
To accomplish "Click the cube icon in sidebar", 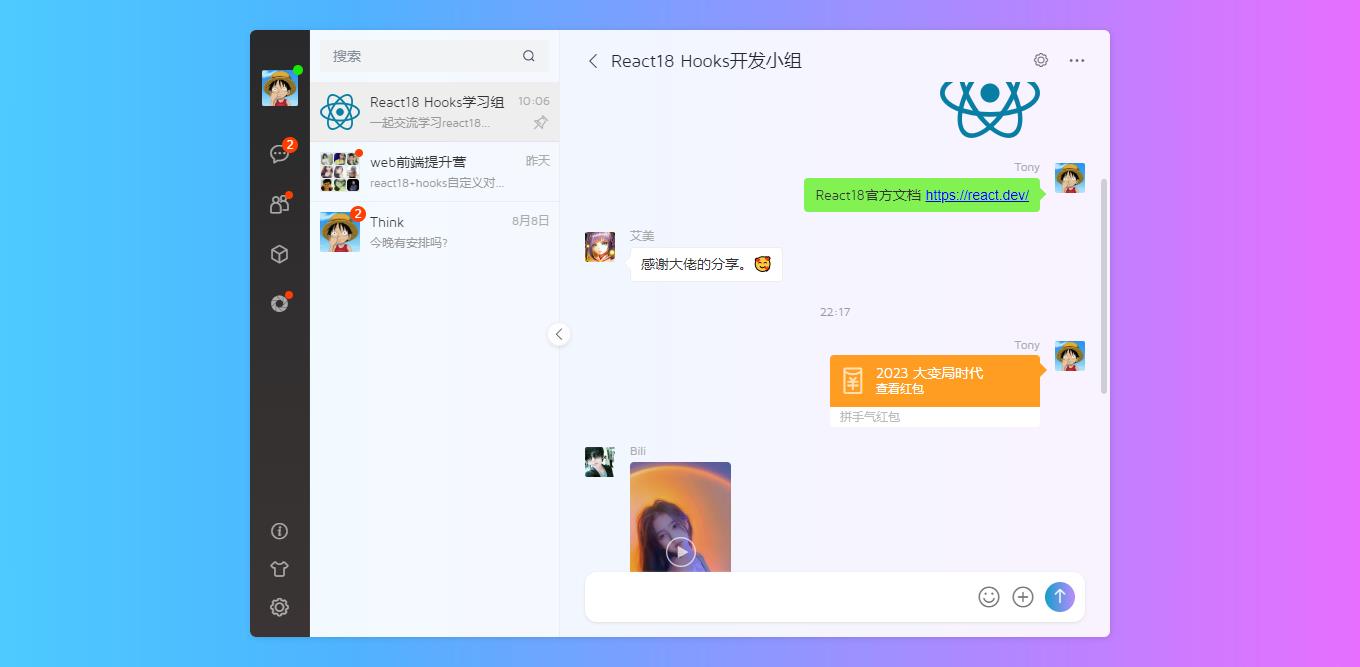I will pos(279,254).
